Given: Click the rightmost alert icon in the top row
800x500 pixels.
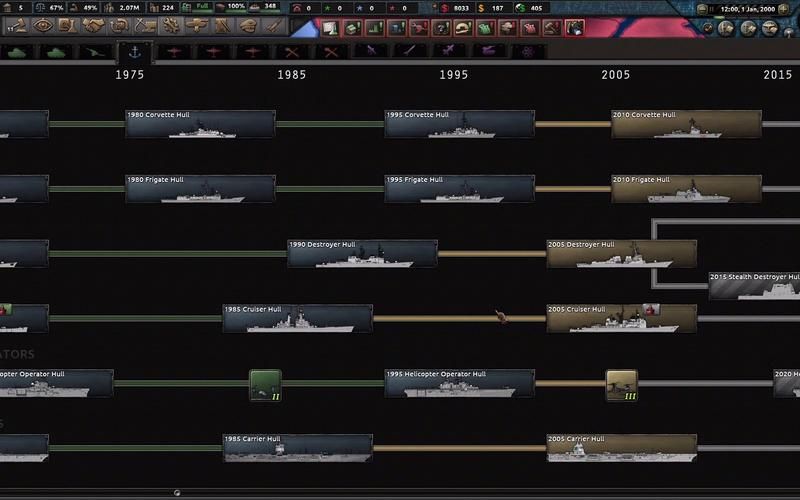Looking at the screenshot, I should [x=574, y=28].
